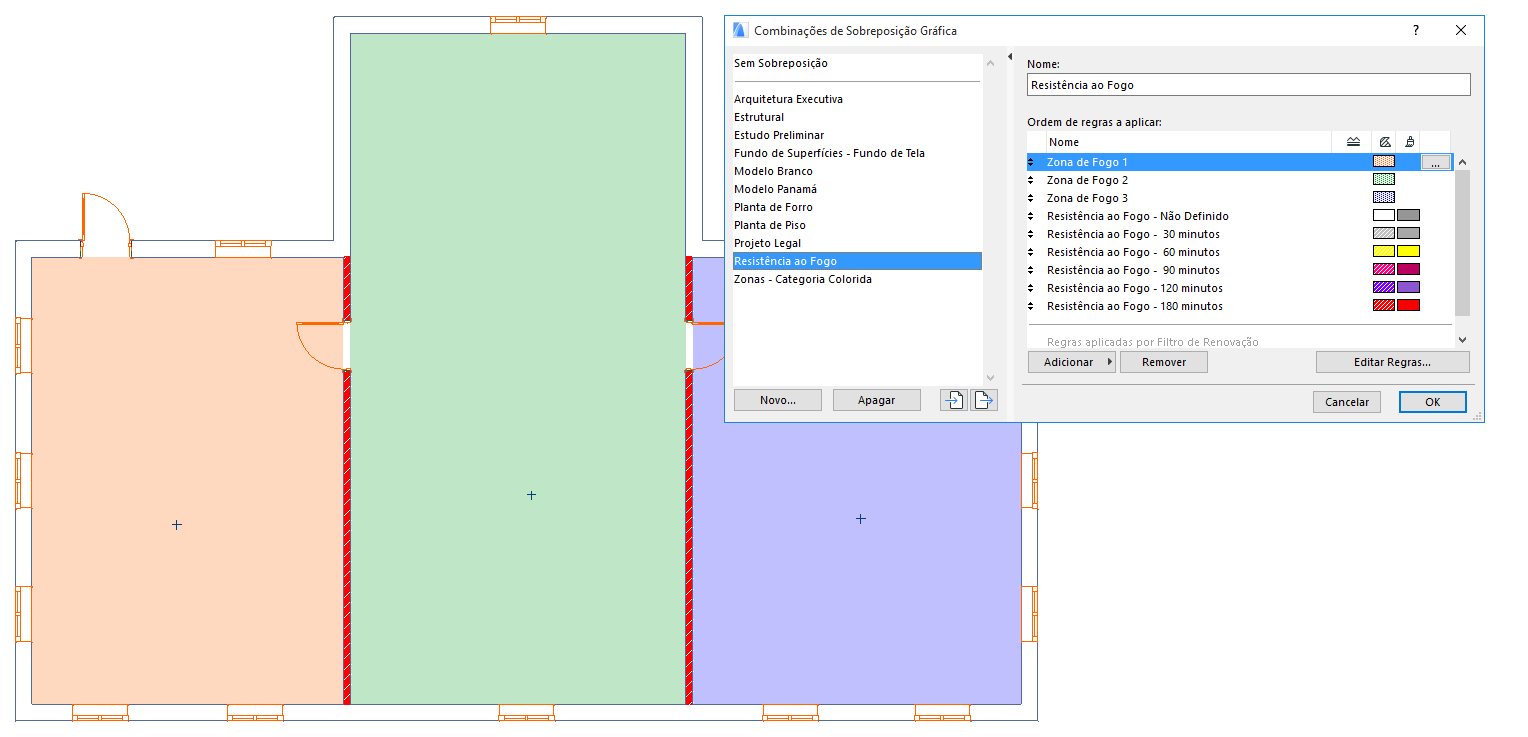The image size is (1528, 737).
Task: Click the ellipsis button on the Zona de Fogo 1 row
Action: coord(1435,162)
